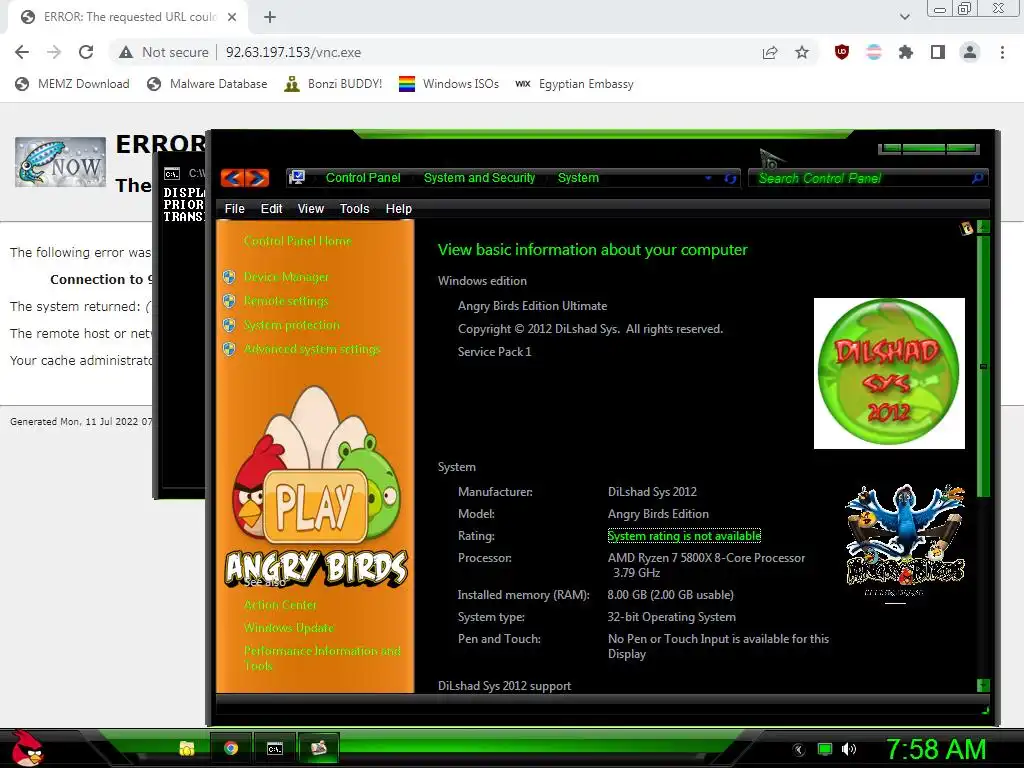Image resolution: width=1024 pixels, height=768 pixels.
Task: Click the 'Angry Birds Edition Ultimate' text
Action: click(x=532, y=306)
